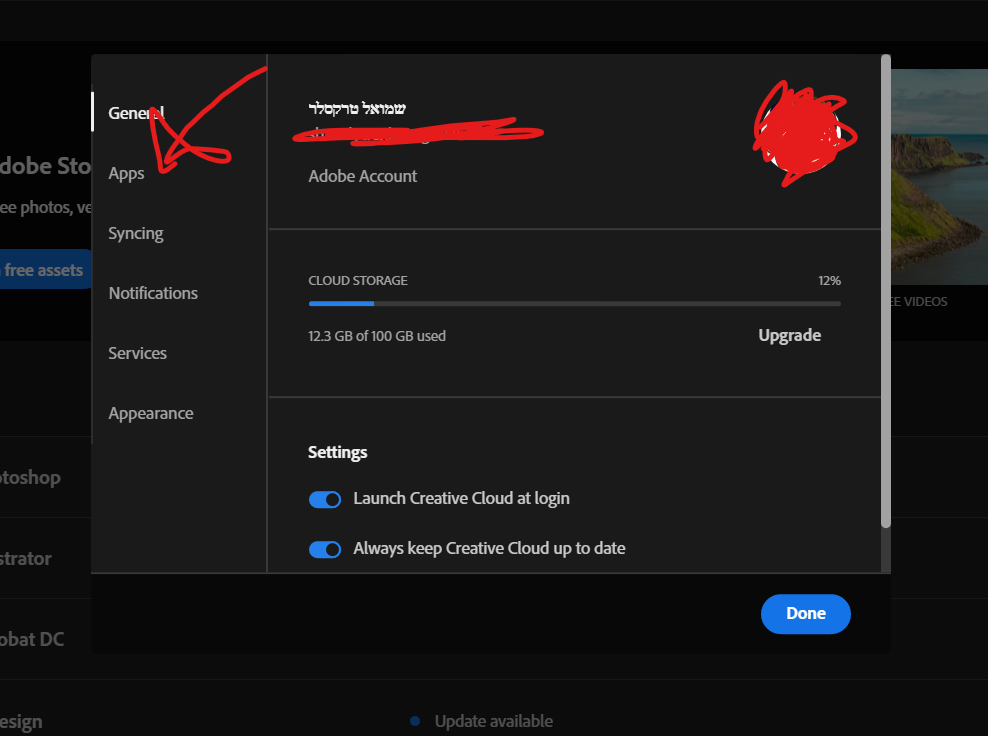Click Upgrade for cloud storage
This screenshot has height=736, width=988.
point(790,335)
